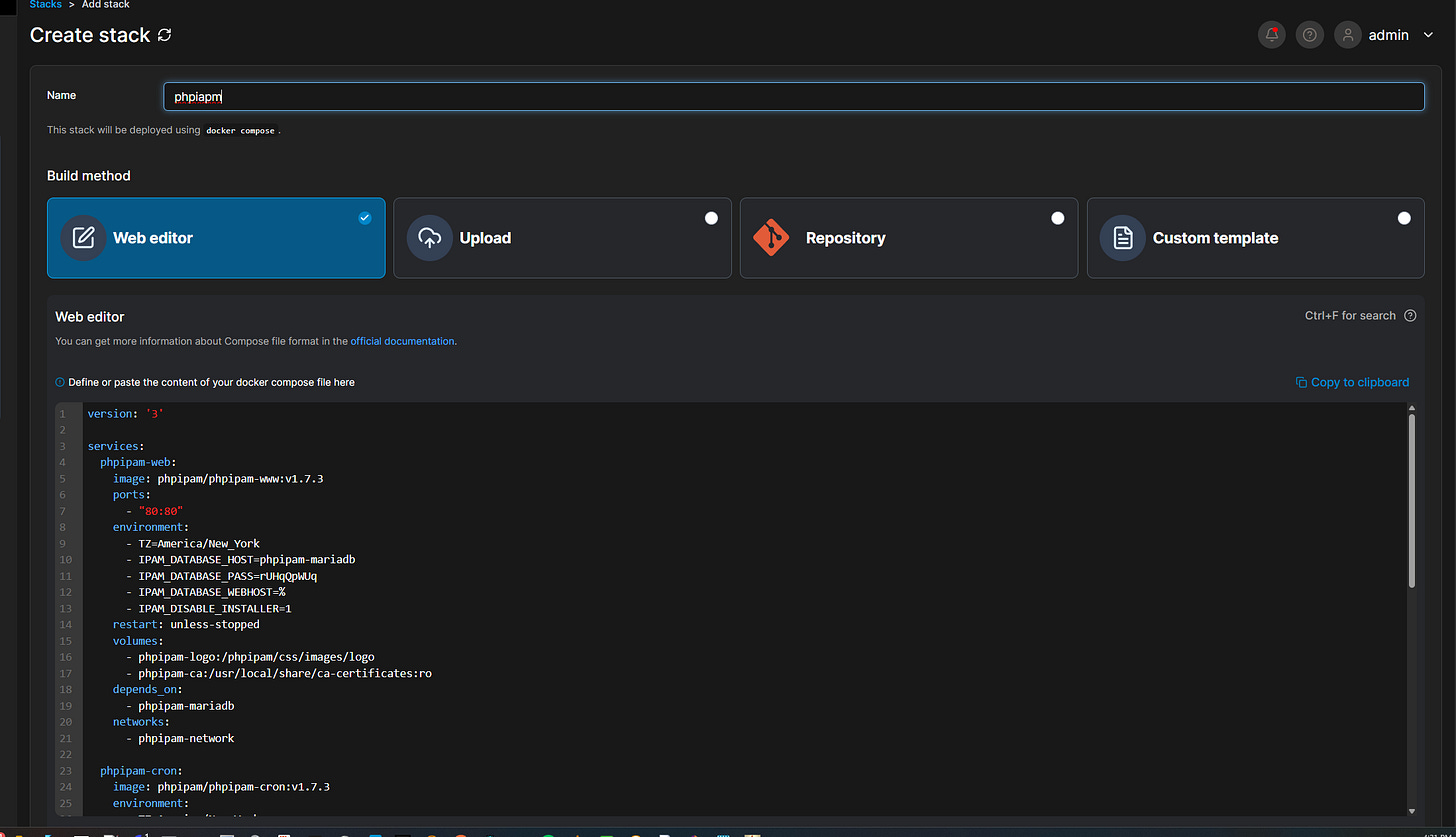Click line number 8 in the gutter

(x=64, y=527)
